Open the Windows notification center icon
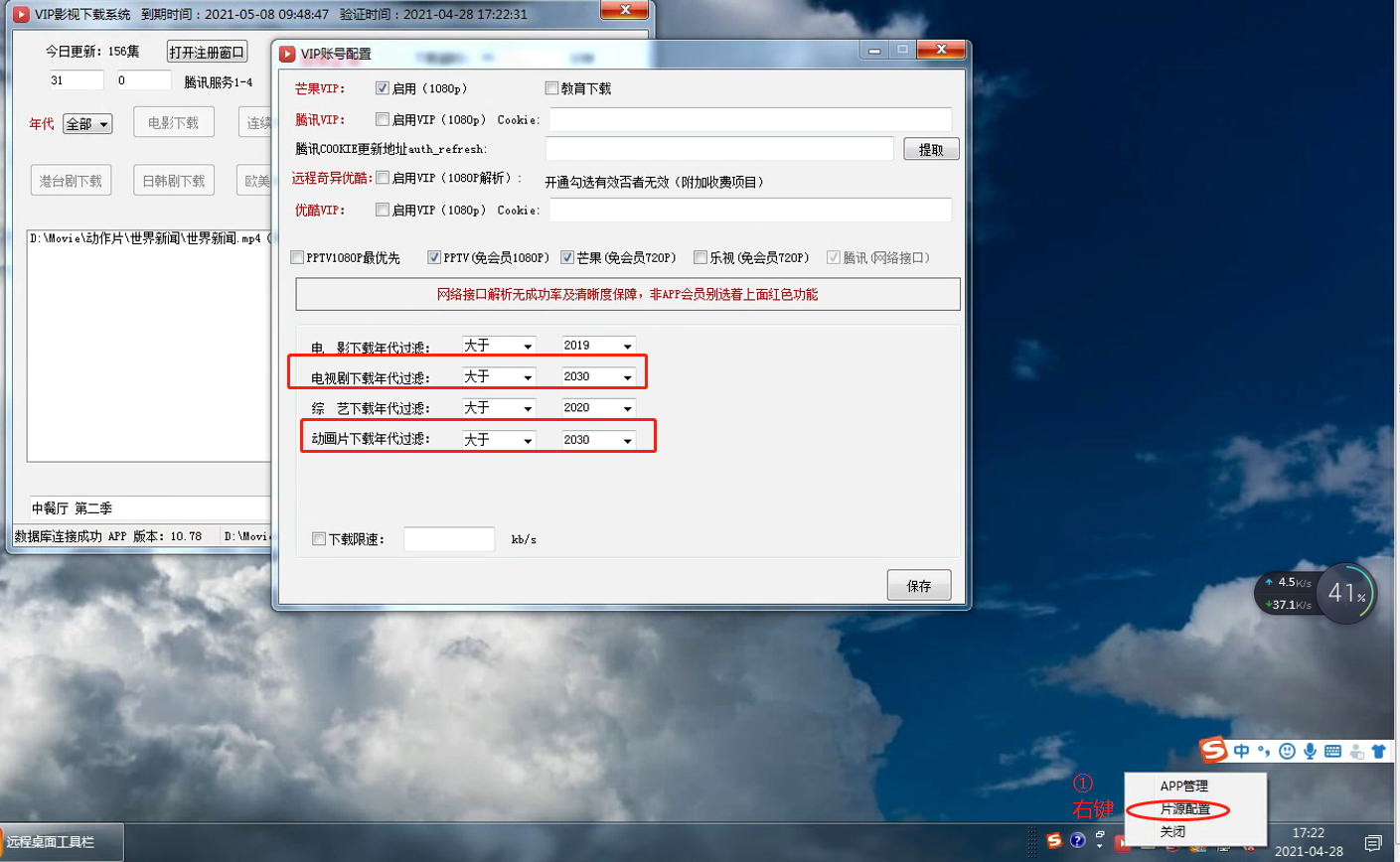 click(x=1373, y=843)
